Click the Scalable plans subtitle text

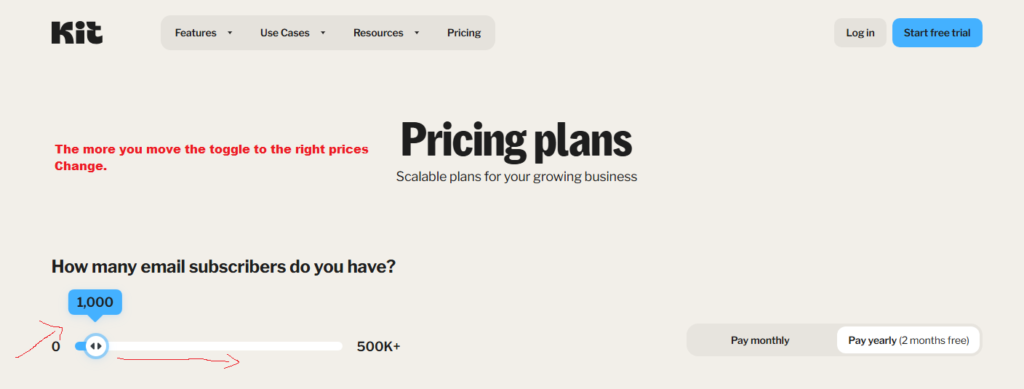(x=517, y=177)
